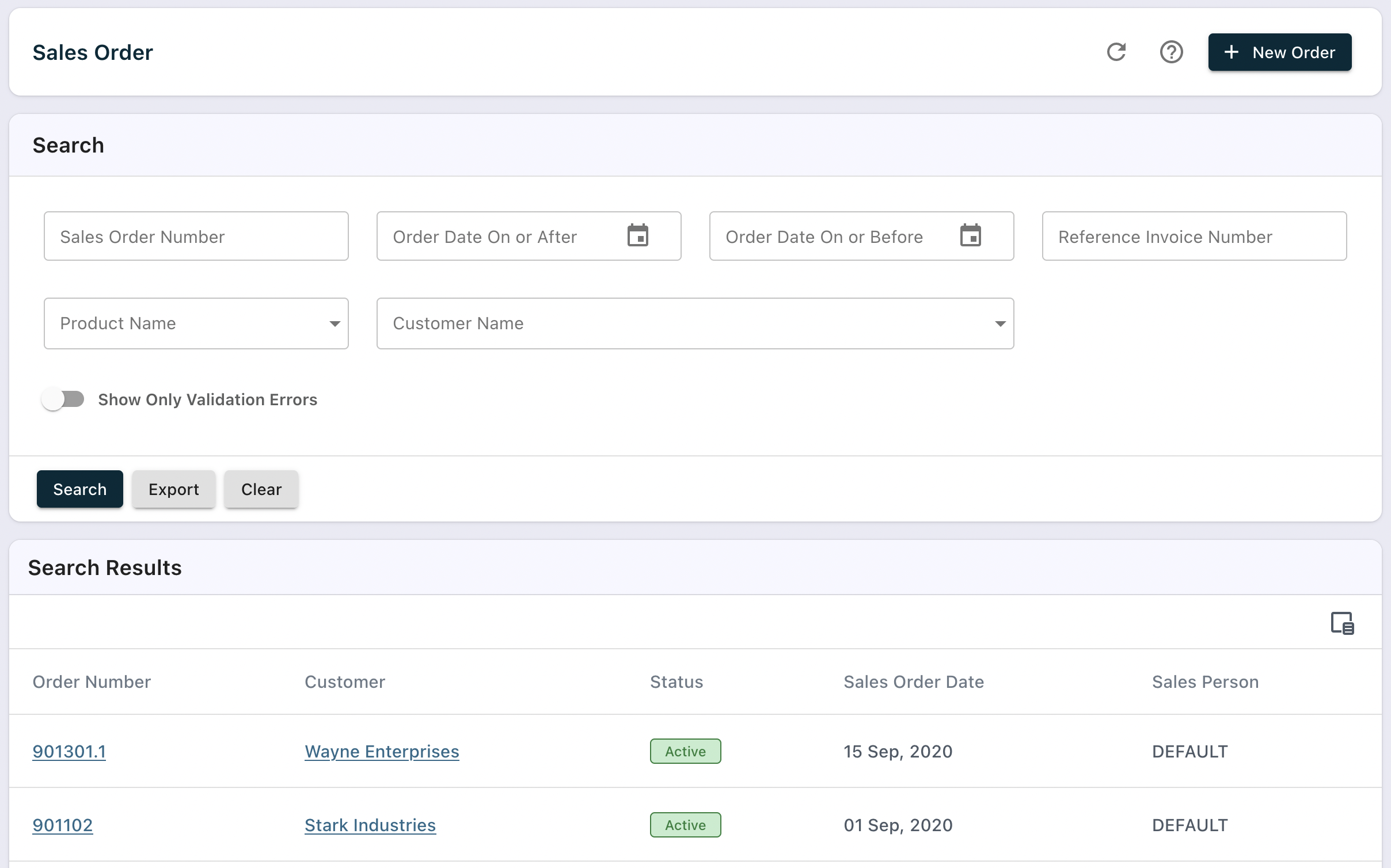
Task: Toggle Show Only Validation Errors switch
Action: pos(63,399)
